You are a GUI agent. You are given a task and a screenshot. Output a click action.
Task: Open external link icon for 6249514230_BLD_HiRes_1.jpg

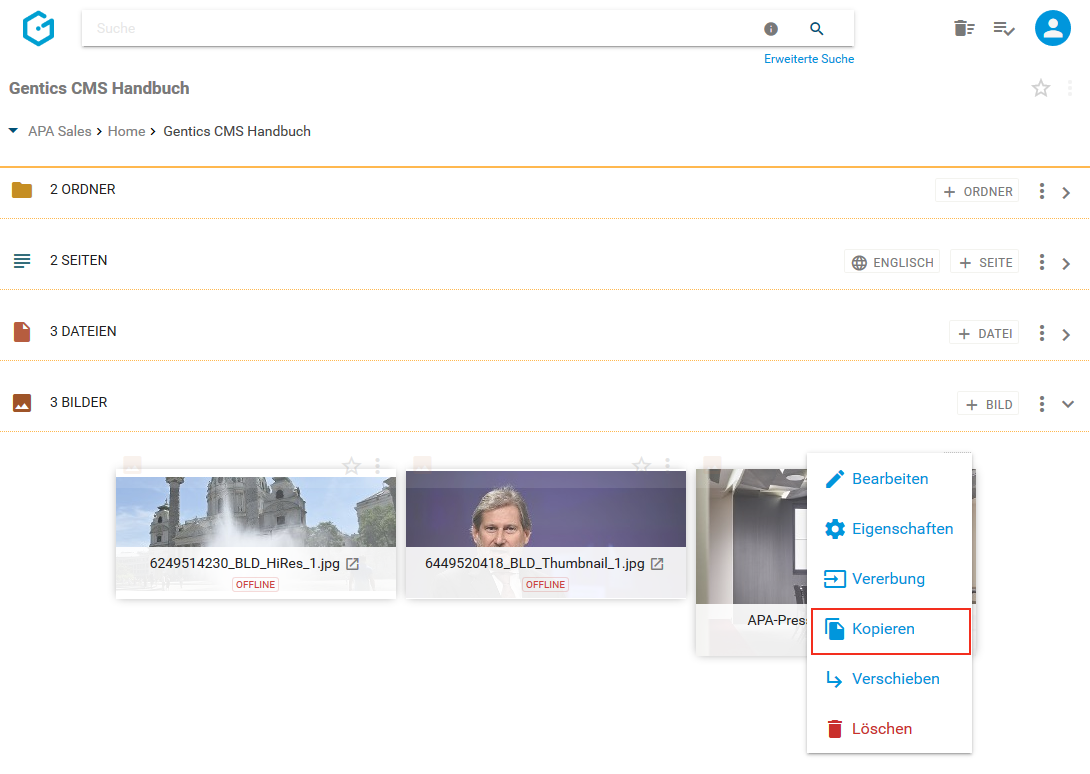click(x=352, y=564)
